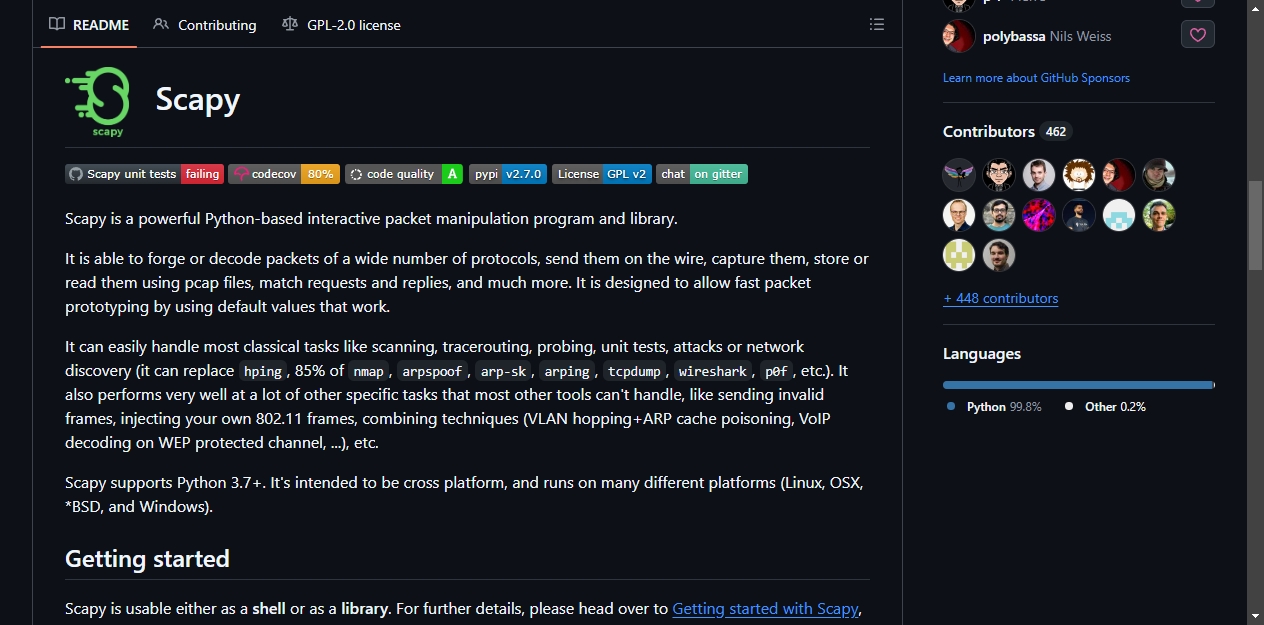Open fifth contributor avatar in second row

[x=1119, y=215]
